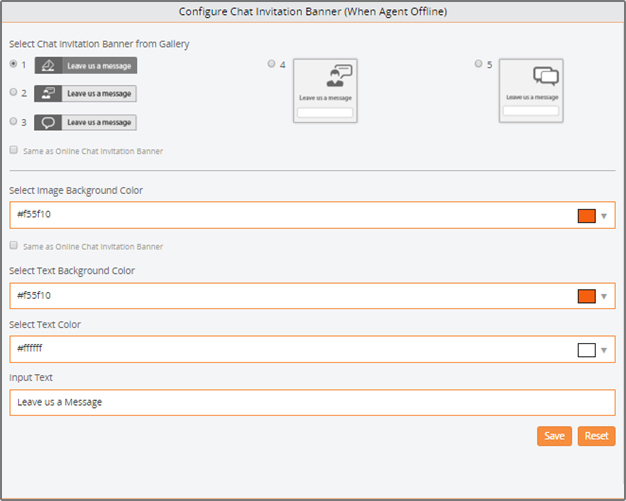Click the double chat bubbles icon in banner 5
Viewport: 626px width, 501px height.
tap(545, 75)
